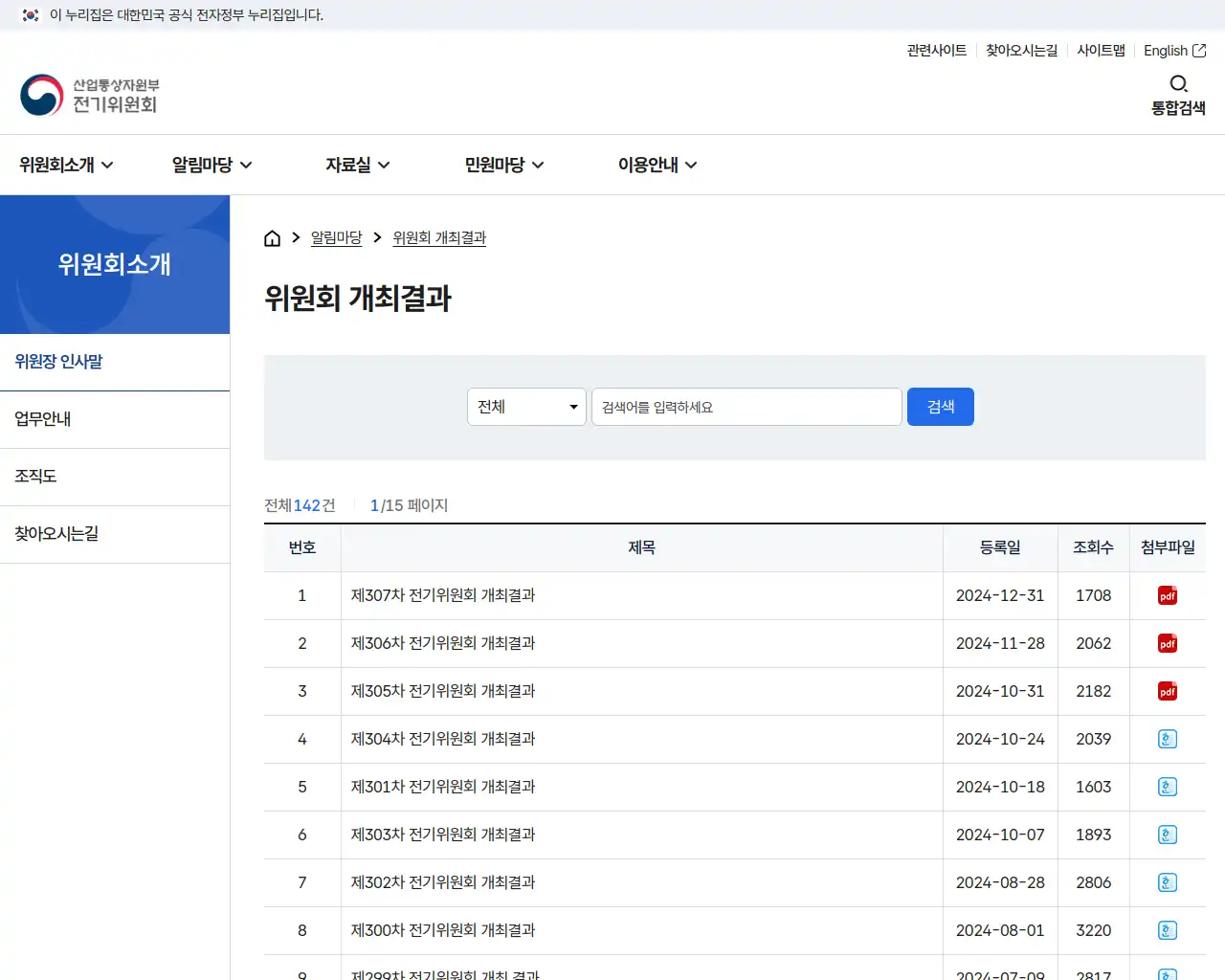Click the 위원회소개 sidebar banner

point(115,264)
